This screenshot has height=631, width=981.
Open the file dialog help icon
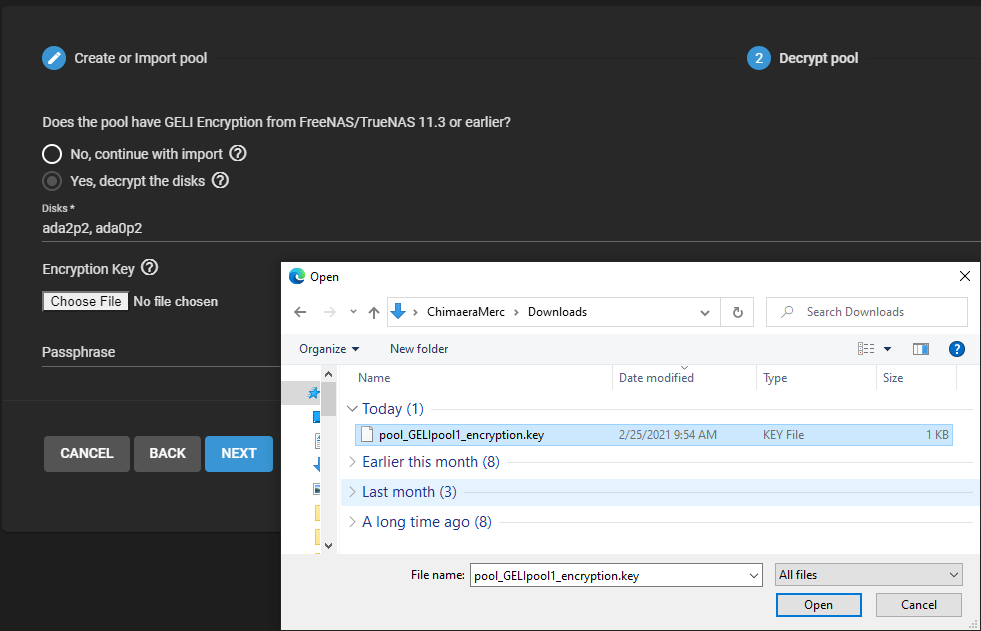click(x=956, y=349)
